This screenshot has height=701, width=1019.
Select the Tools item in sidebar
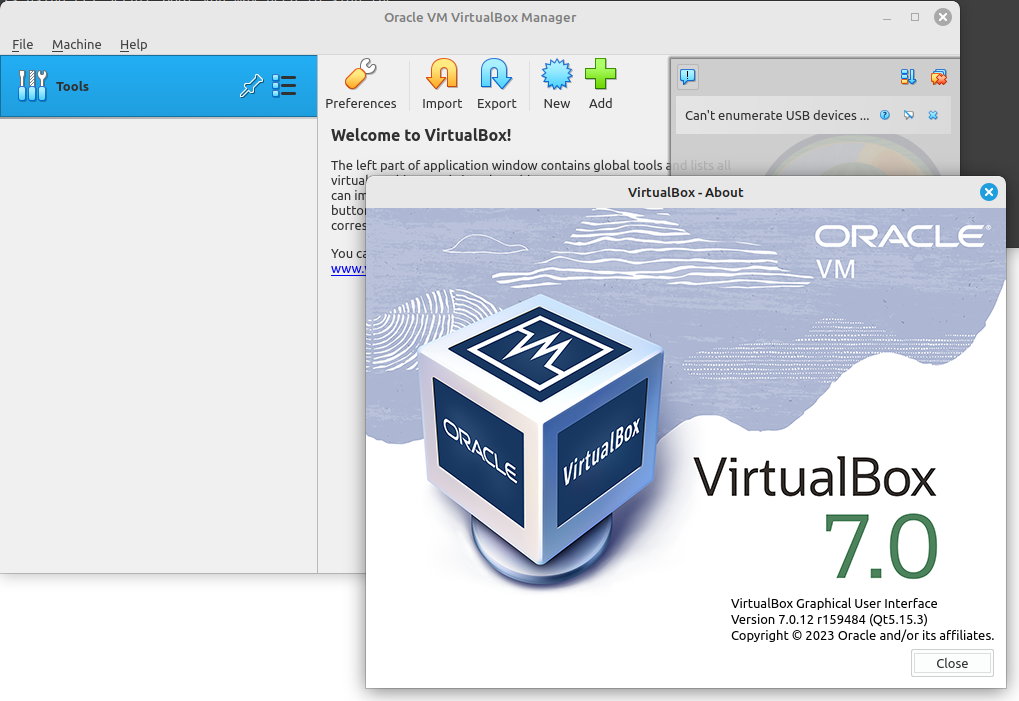coord(159,86)
